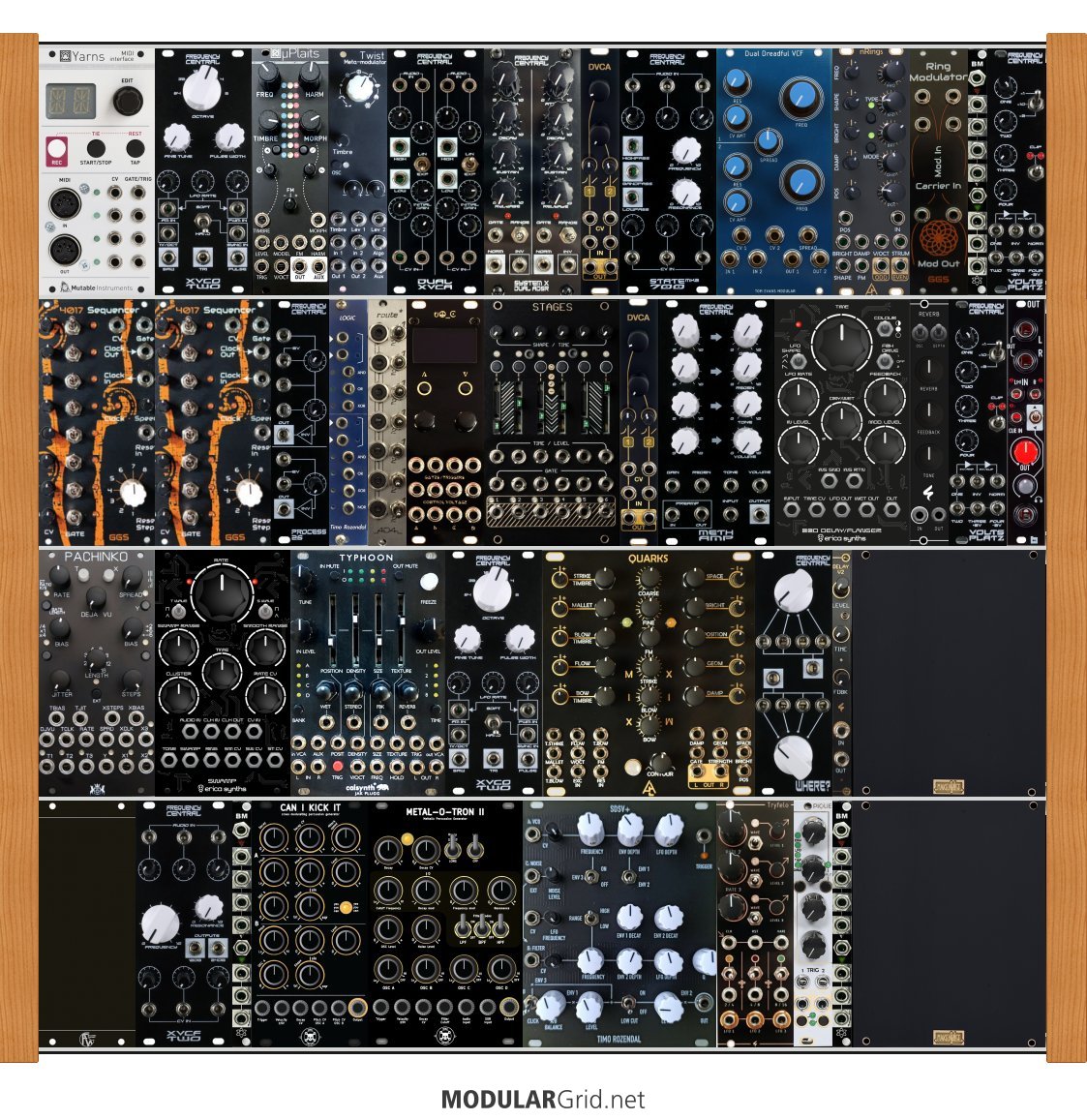Click the Erica Synths logo on BBD Delay/Flanger
Viewport: 1087px width, 1120px height.
pos(841,538)
